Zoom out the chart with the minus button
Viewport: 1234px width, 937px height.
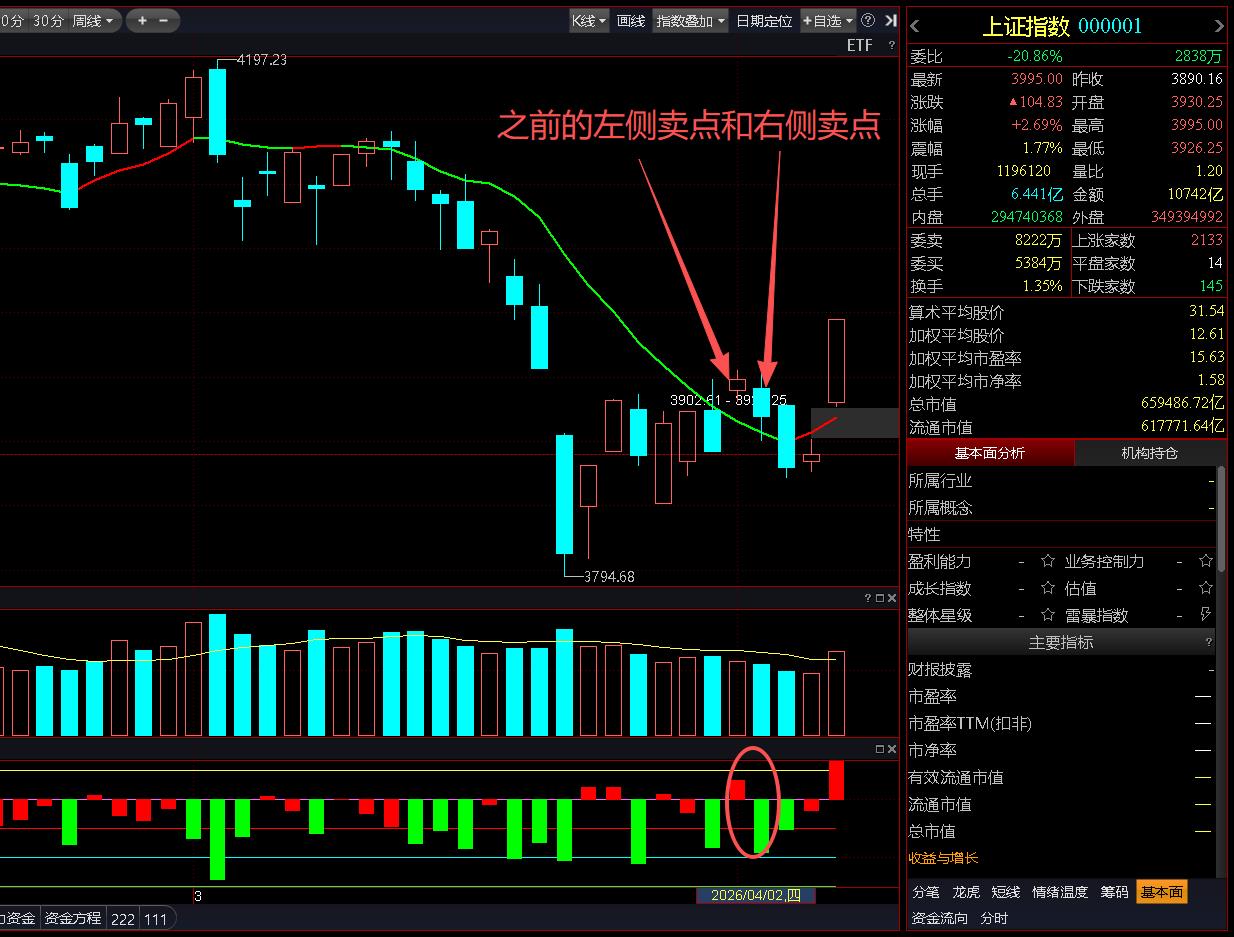(163, 20)
